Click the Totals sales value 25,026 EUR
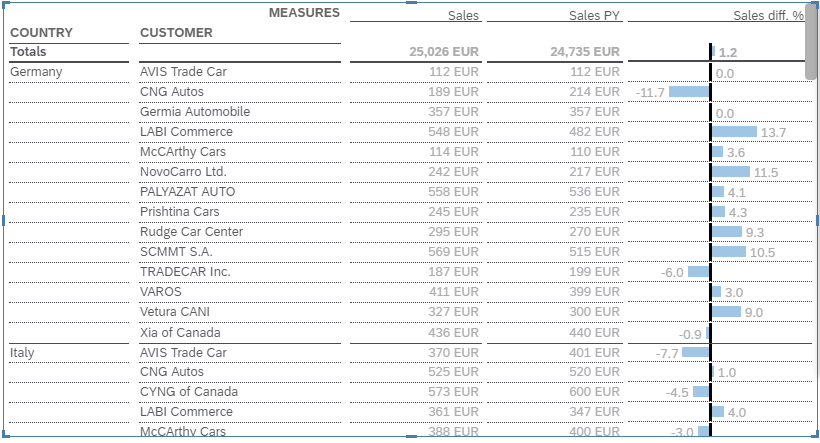This screenshot has width=820, height=443. click(x=444, y=52)
